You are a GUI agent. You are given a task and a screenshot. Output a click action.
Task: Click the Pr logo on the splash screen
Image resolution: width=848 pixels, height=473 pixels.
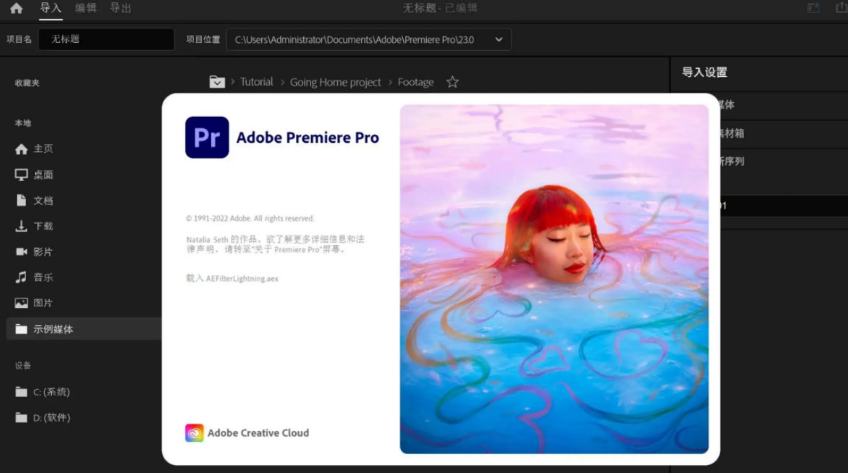click(207, 137)
